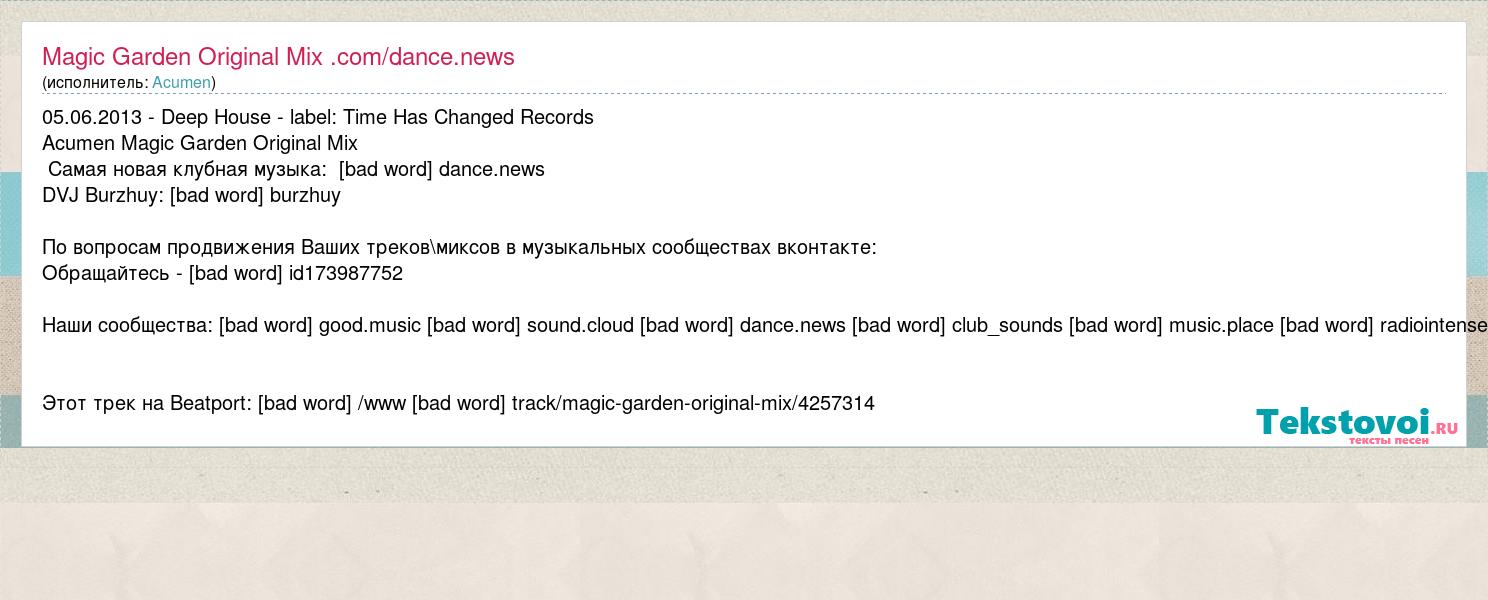Image resolution: width=1488 pixels, height=600 pixels.
Task: Click "club_sounds" in the communities line
Action: click(x=1007, y=326)
